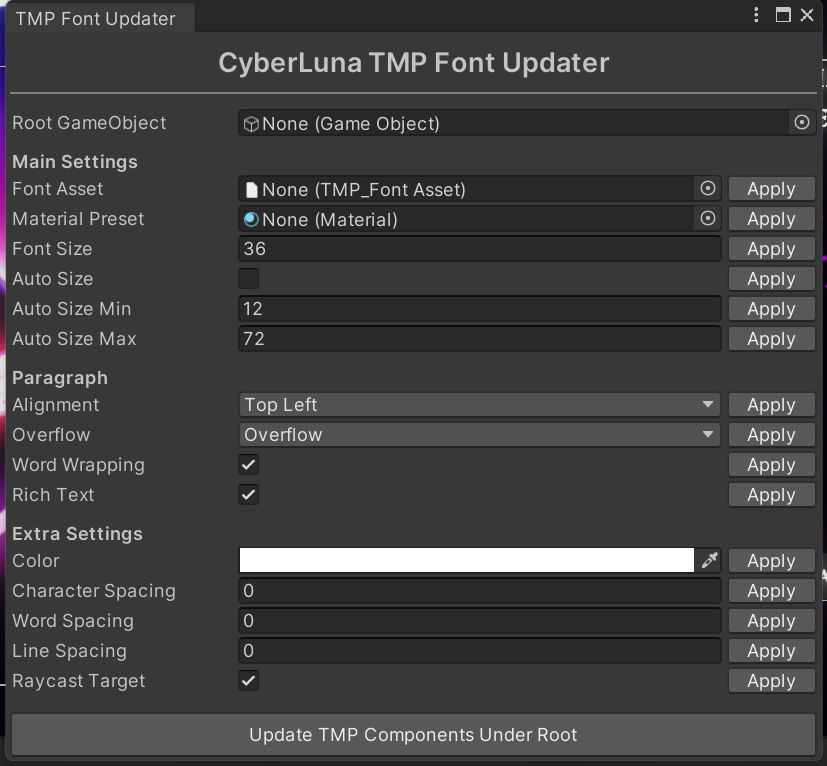Toggle the Raycast Target checkbox
Viewport: 827px width, 766px height.
point(249,681)
